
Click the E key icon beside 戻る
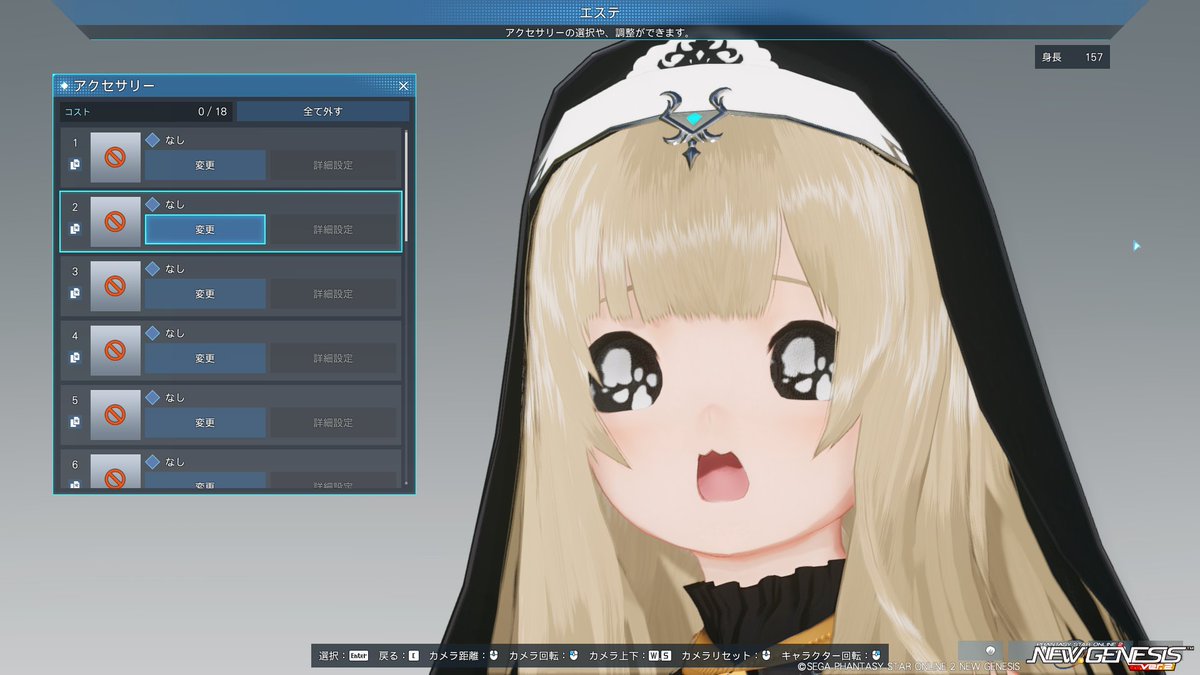(x=413, y=656)
